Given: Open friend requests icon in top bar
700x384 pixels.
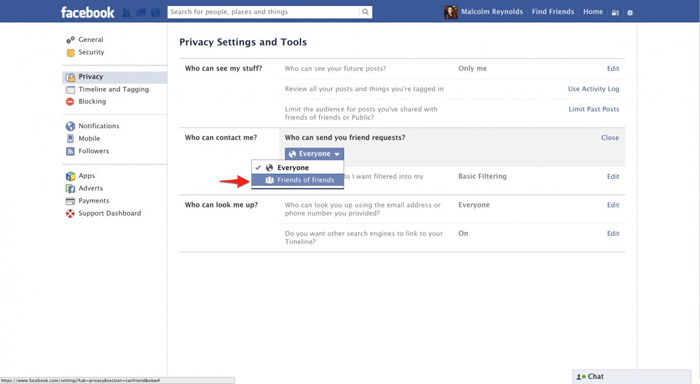Looking at the screenshot, I should tap(126, 13).
